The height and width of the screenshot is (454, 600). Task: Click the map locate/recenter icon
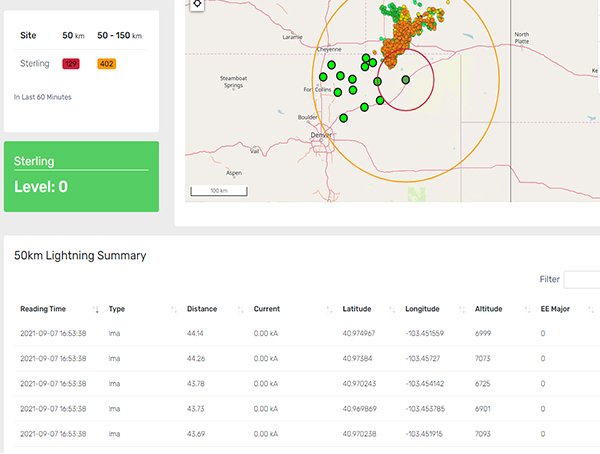tap(197, 4)
